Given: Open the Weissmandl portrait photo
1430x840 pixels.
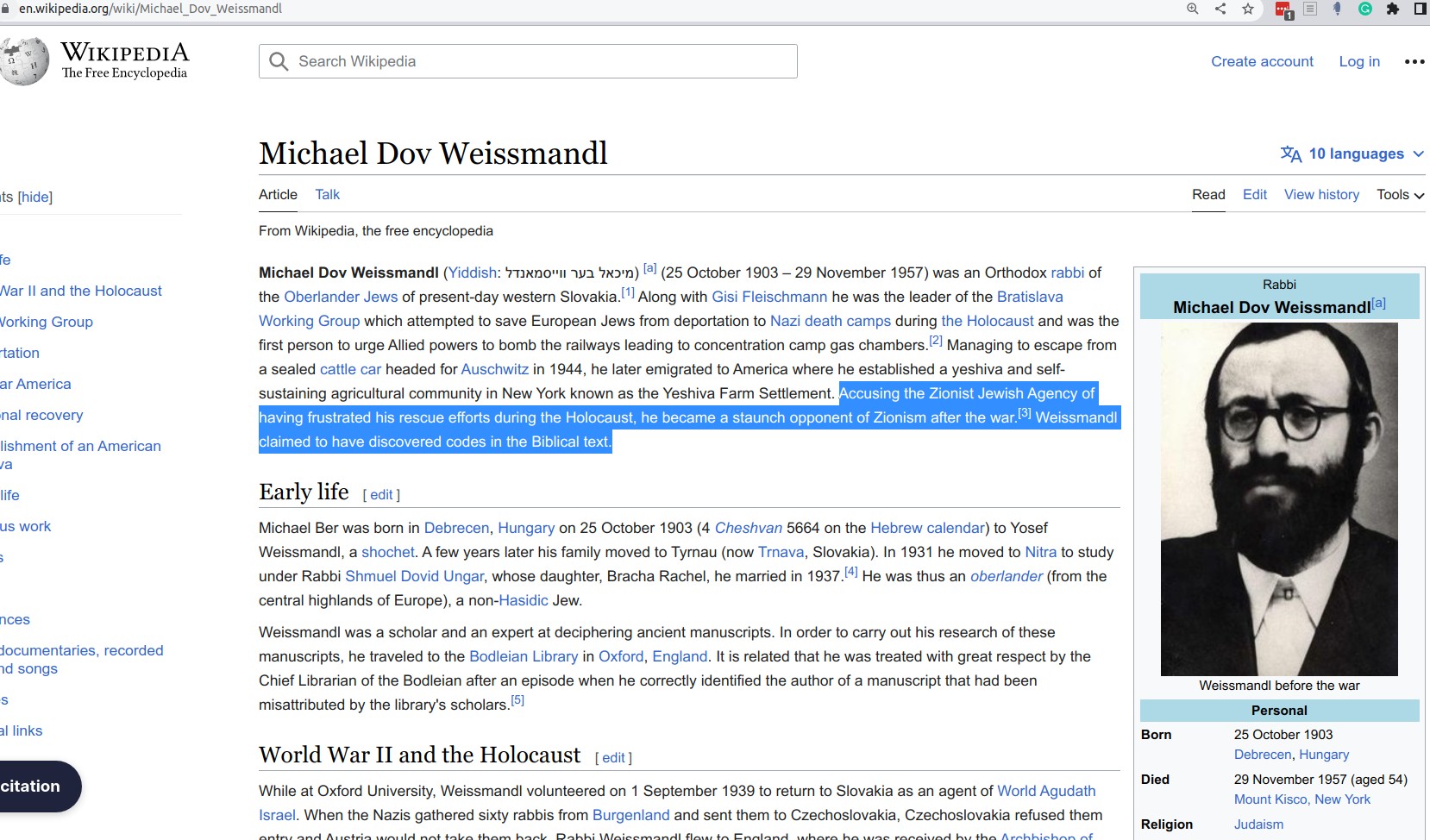Looking at the screenshot, I should pos(1279,499).
